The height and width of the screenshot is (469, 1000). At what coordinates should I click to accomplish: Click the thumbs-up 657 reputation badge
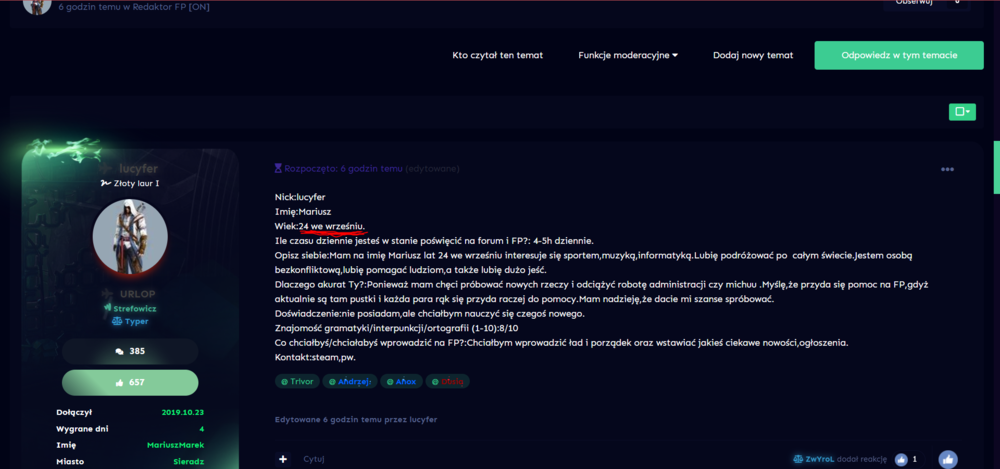pyautogui.click(x=130, y=382)
